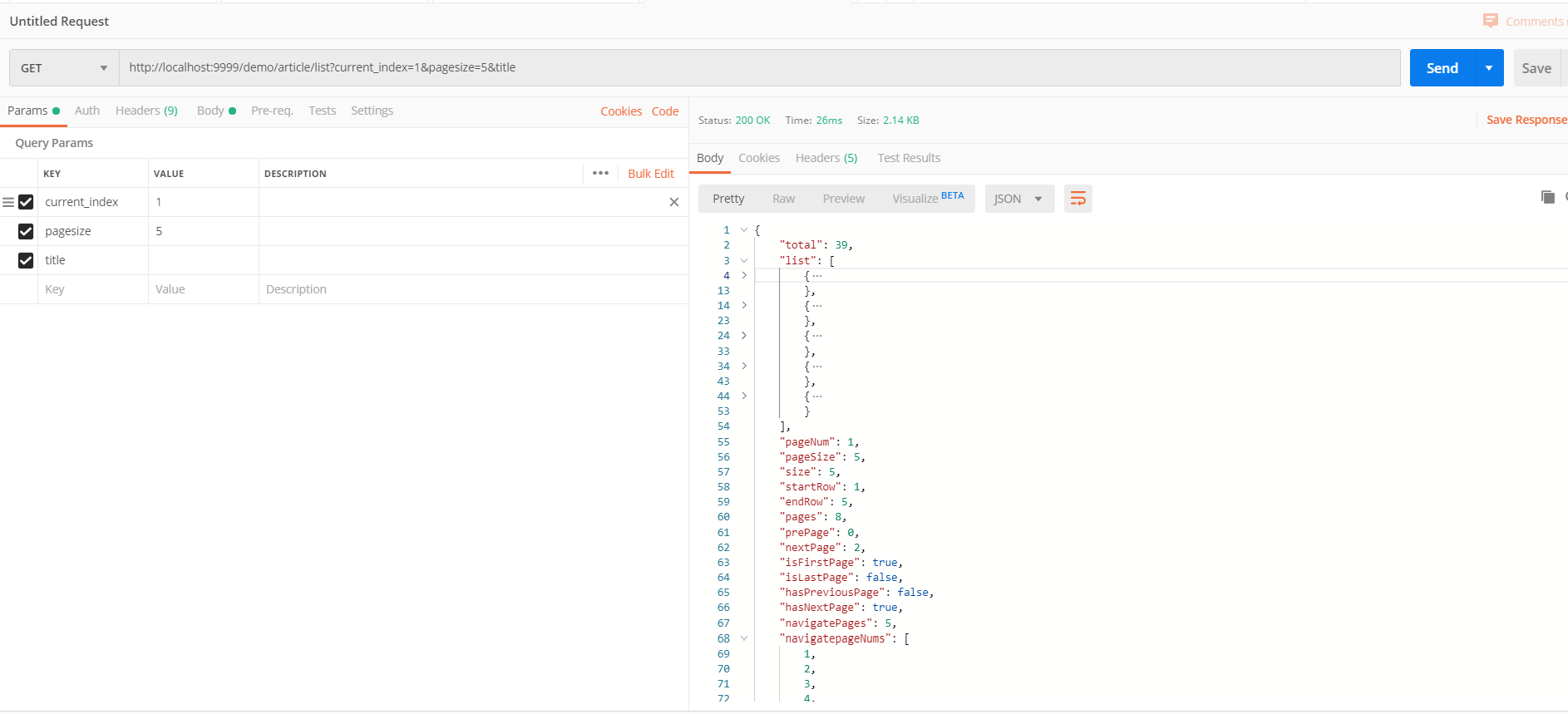The height and width of the screenshot is (714, 1568).
Task: Open the Cookies link under URL bar
Action: tap(621, 111)
